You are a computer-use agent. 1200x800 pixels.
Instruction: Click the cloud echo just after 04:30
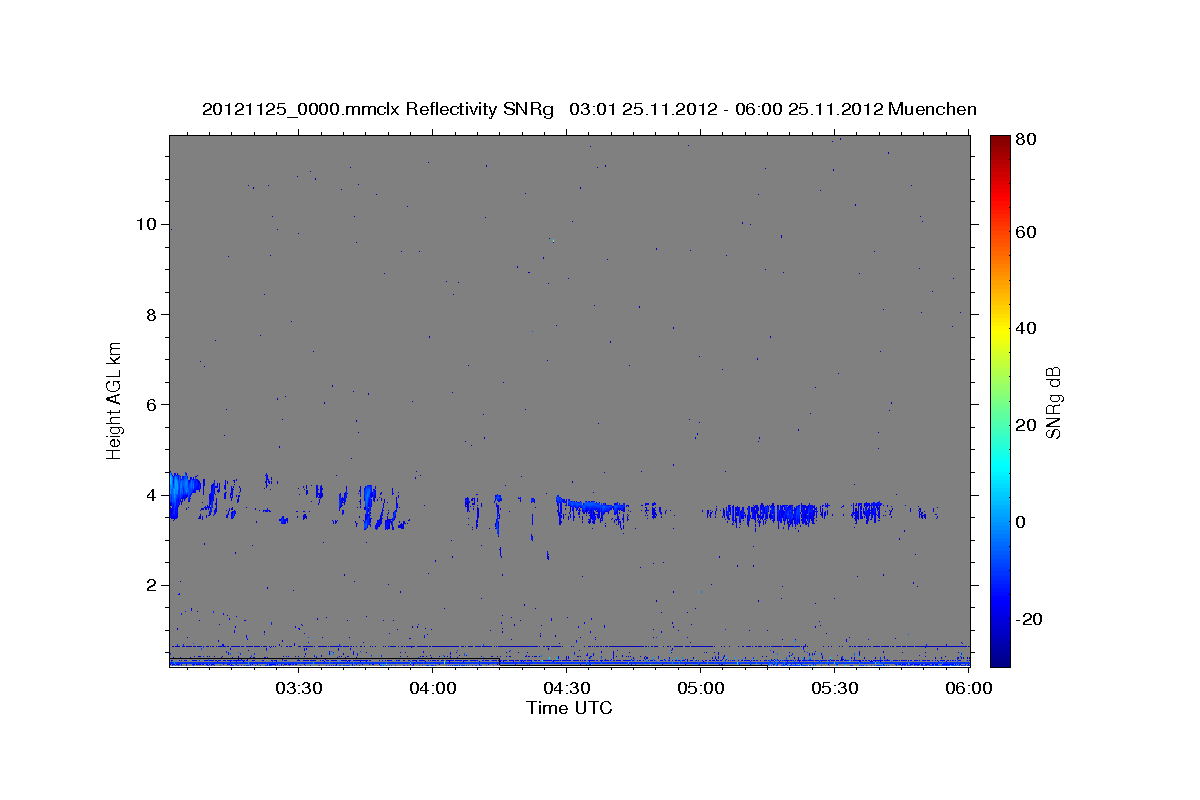pyautogui.click(x=592, y=510)
